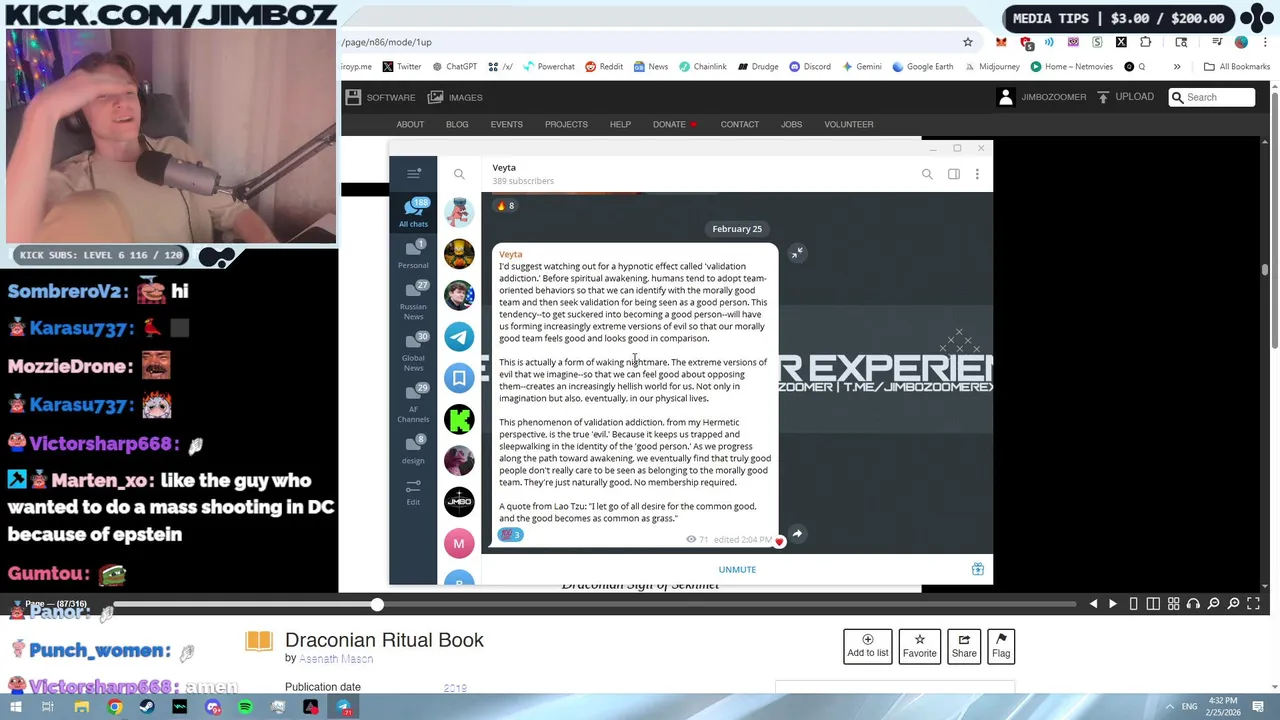Flag this archive item

pos(1001,646)
